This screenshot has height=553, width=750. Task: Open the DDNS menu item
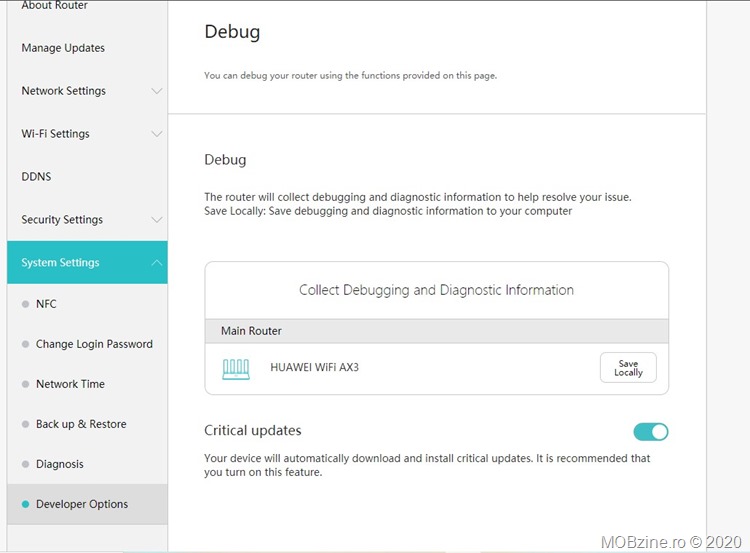point(36,177)
